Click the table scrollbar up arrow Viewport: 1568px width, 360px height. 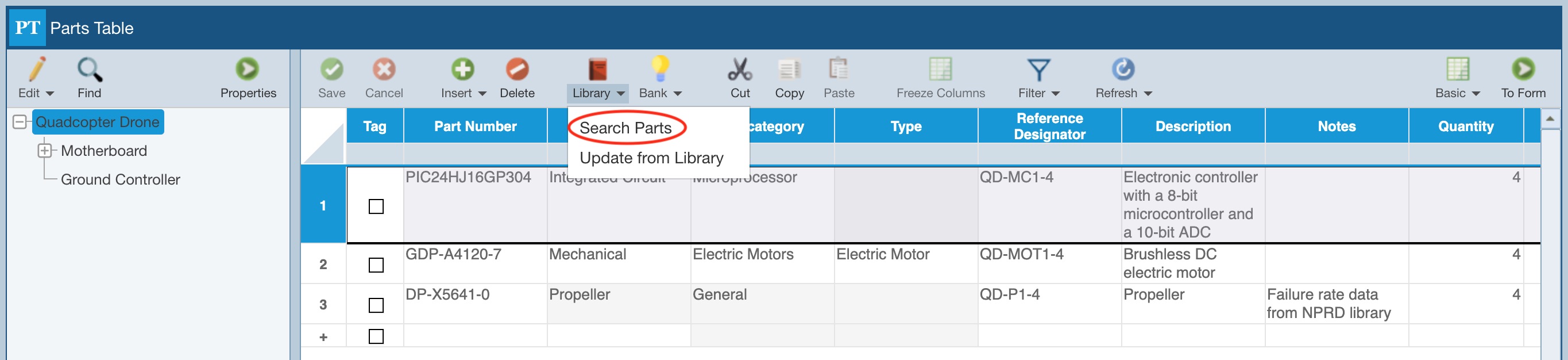pos(1550,118)
